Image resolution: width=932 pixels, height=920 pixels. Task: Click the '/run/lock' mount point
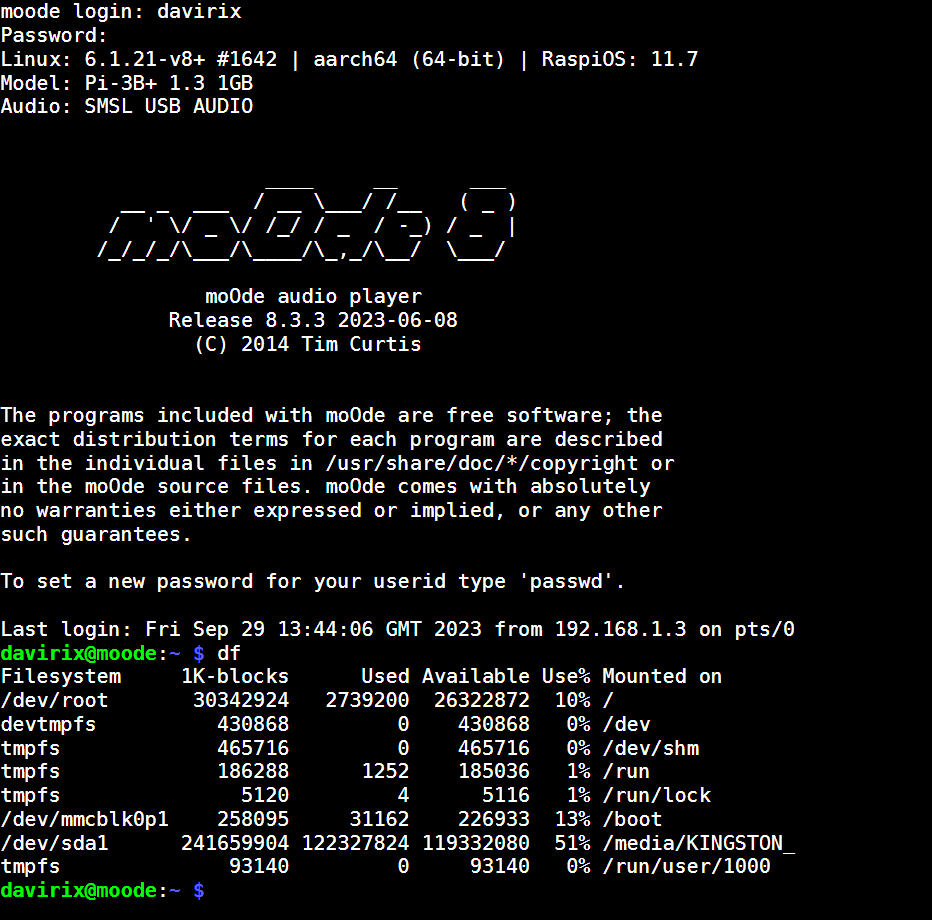tap(657, 795)
